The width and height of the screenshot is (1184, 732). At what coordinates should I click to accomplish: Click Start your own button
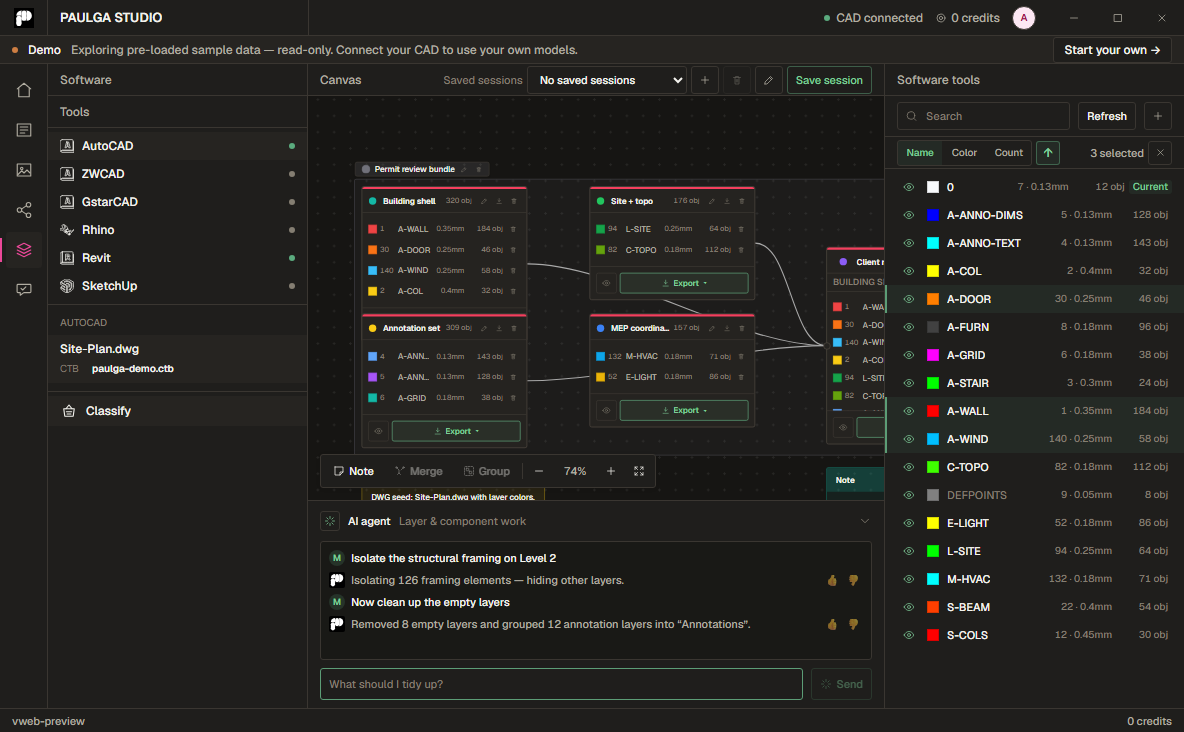1112,50
